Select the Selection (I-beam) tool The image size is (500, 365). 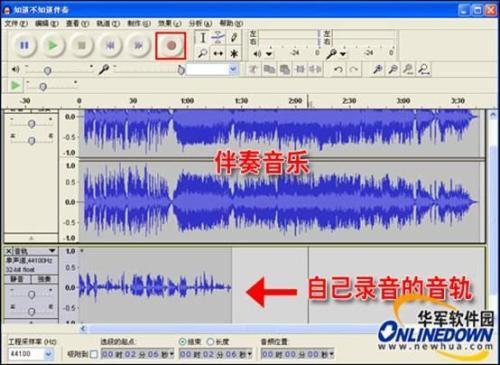[x=203, y=38]
